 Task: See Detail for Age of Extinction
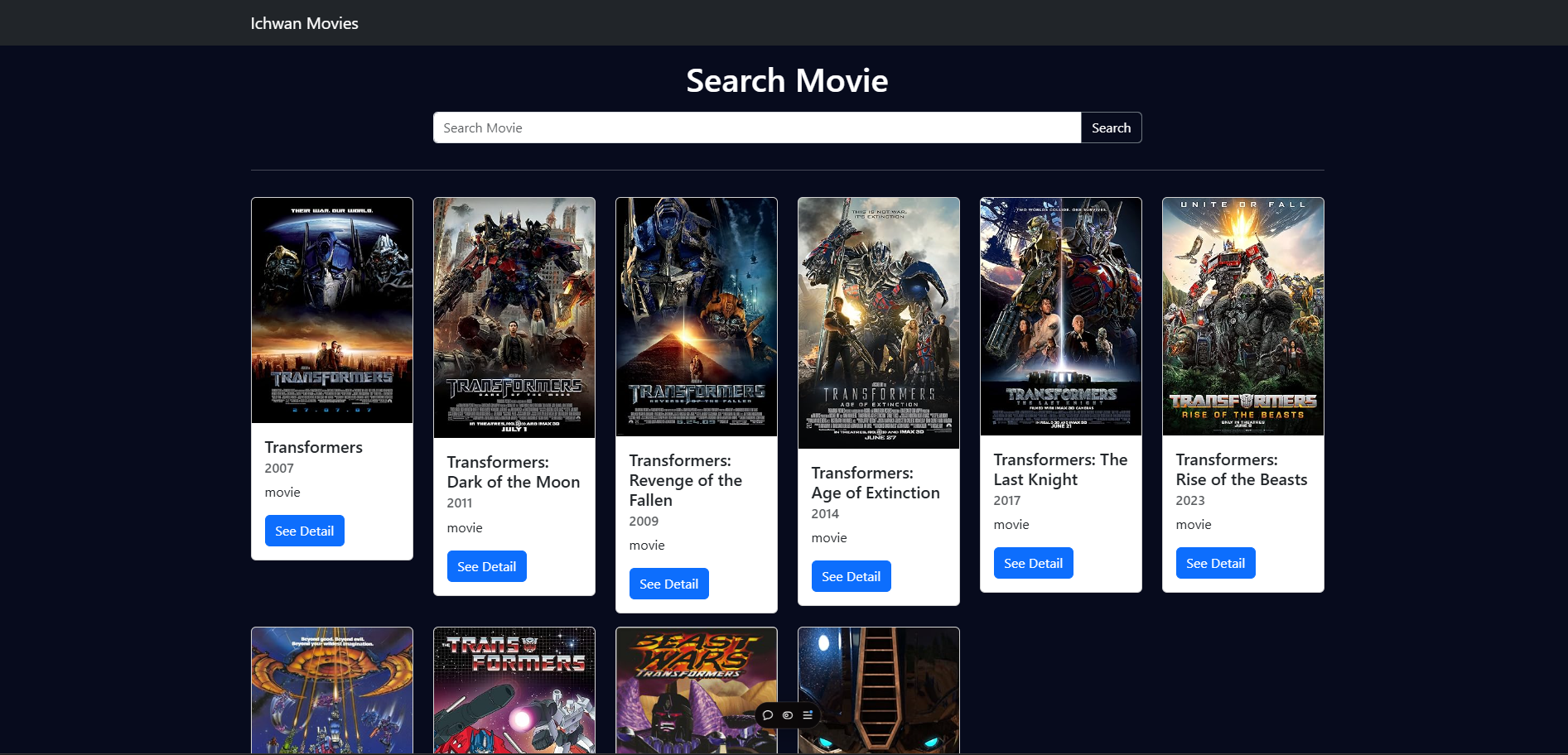851,576
